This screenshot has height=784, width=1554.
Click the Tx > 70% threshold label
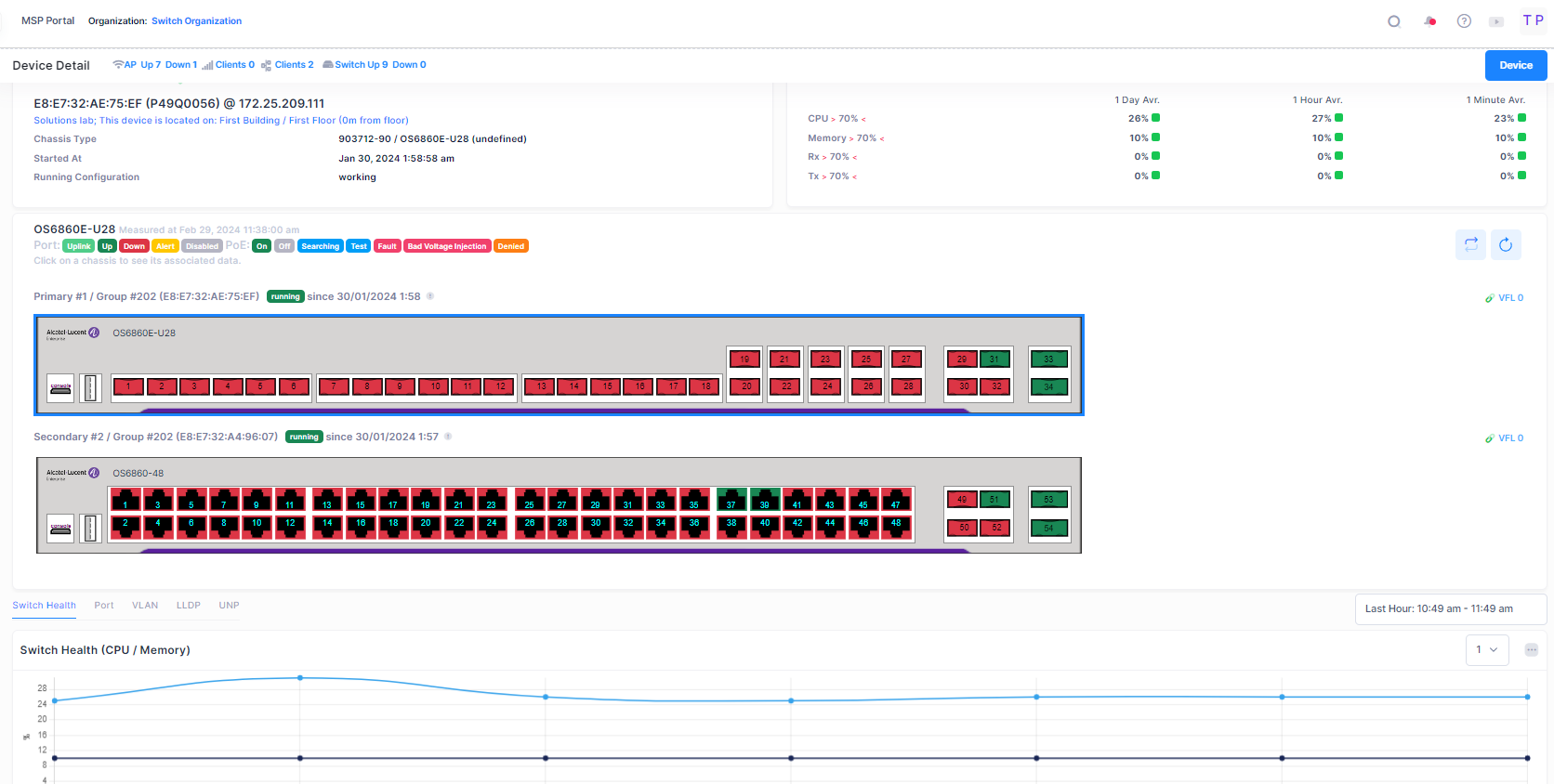(833, 176)
